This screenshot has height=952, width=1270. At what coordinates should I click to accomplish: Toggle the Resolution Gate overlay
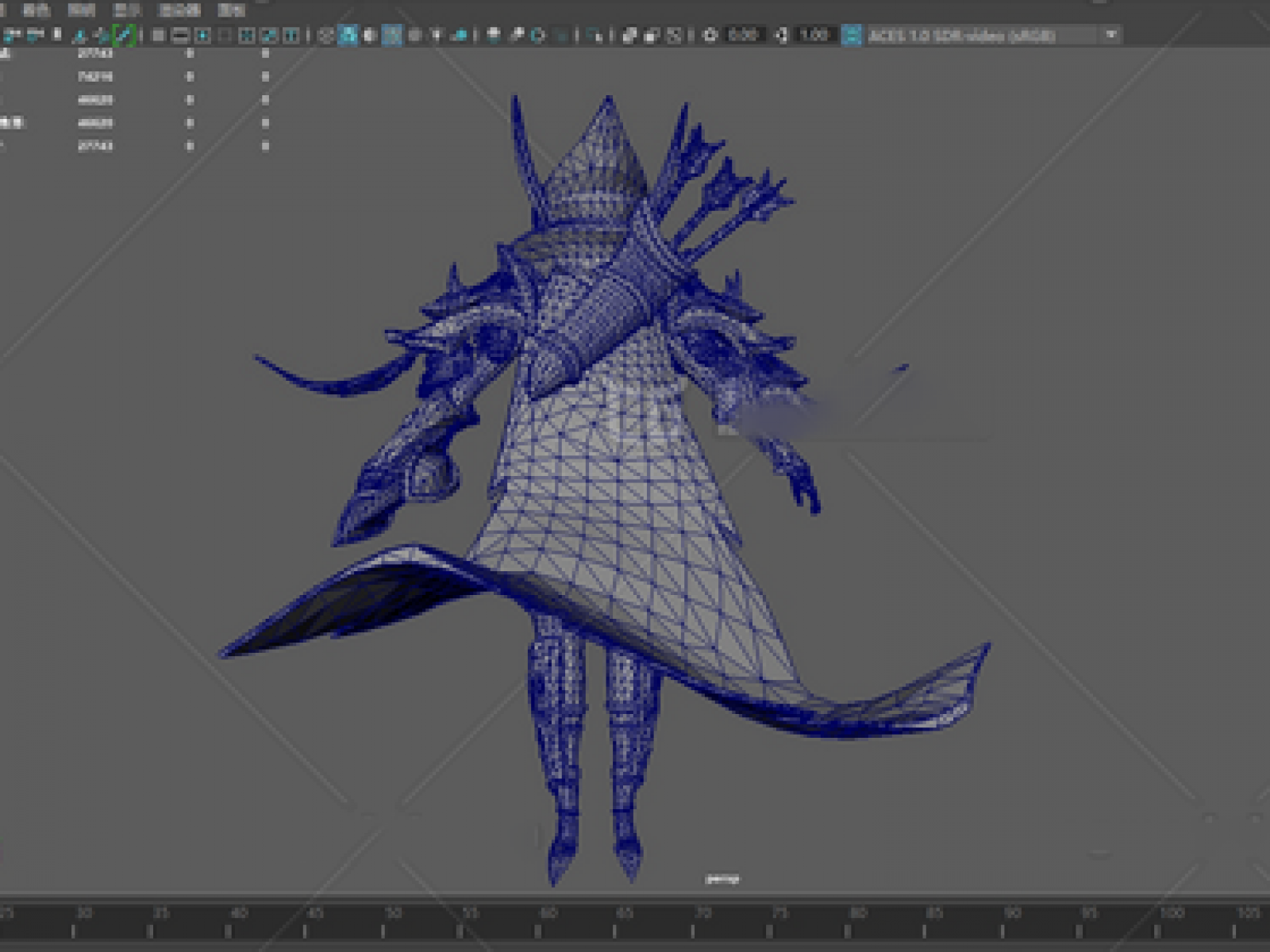203,35
